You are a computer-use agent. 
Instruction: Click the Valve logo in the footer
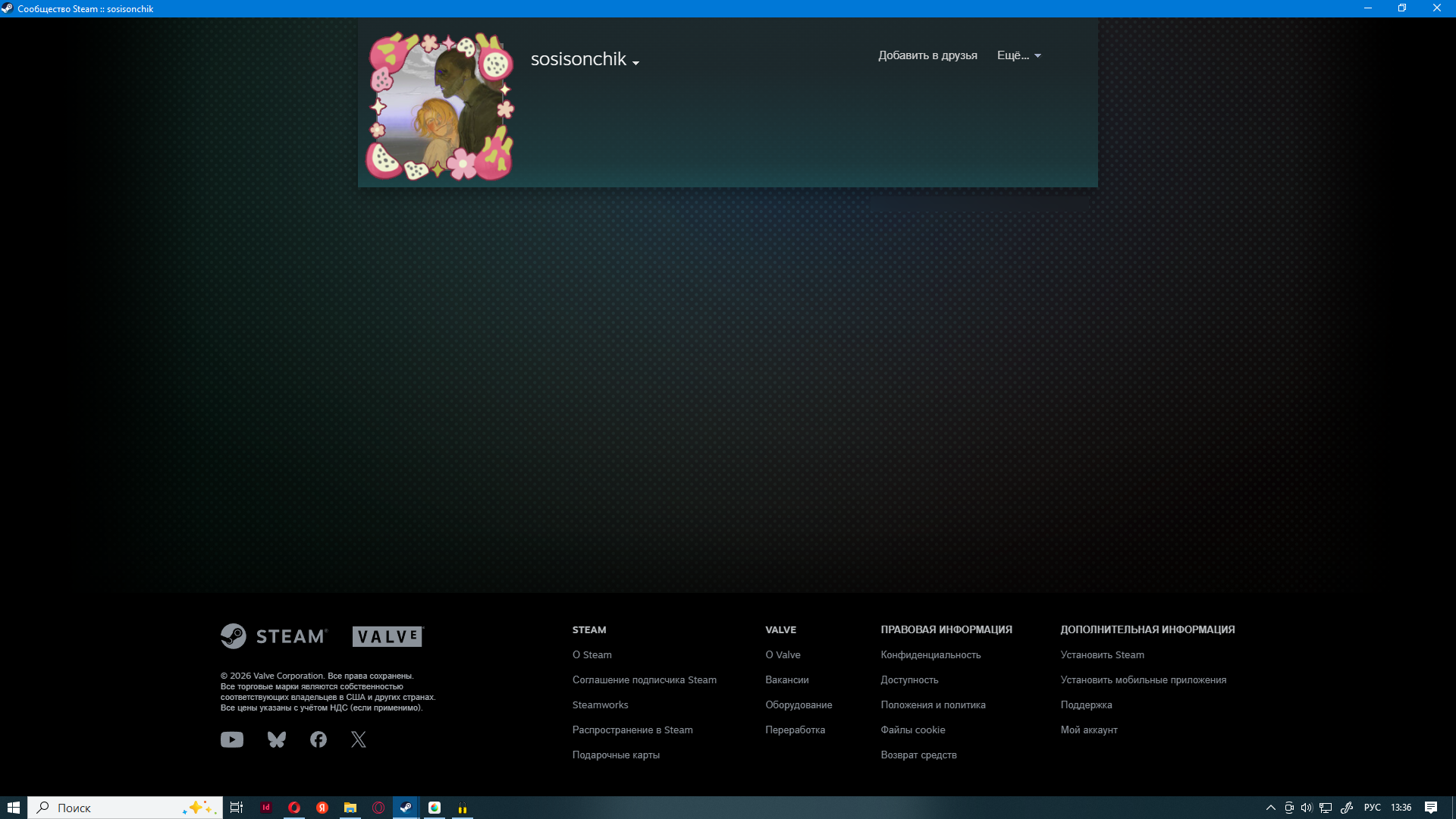(x=388, y=636)
